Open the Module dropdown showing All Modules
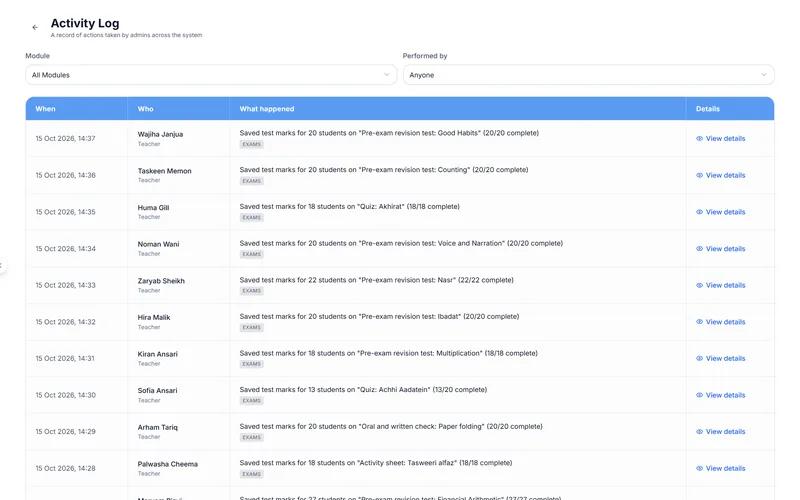800x500 pixels. (211, 75)
